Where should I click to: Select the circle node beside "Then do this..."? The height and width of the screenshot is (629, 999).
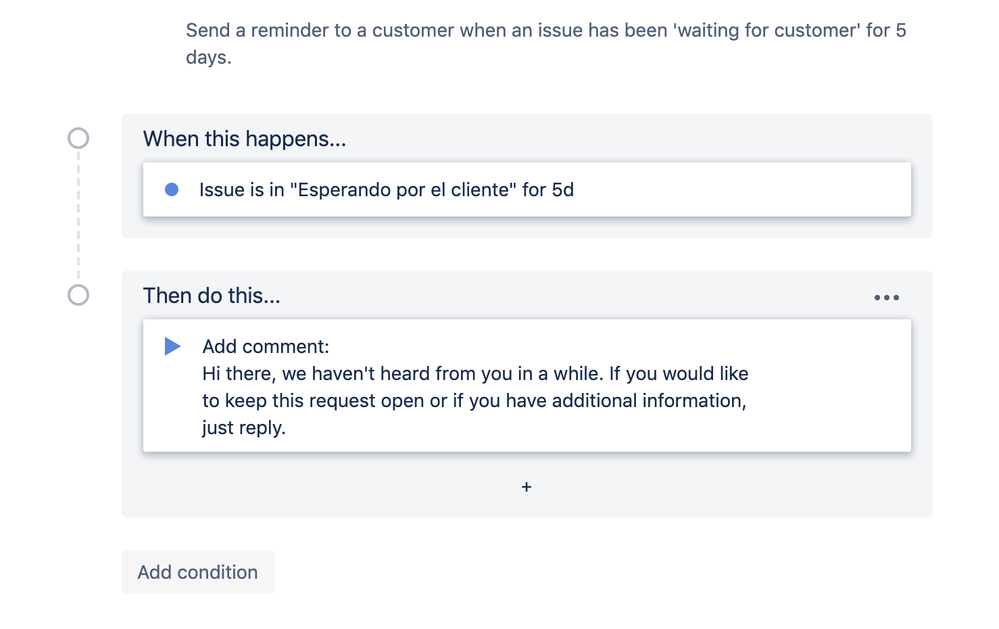78,295
